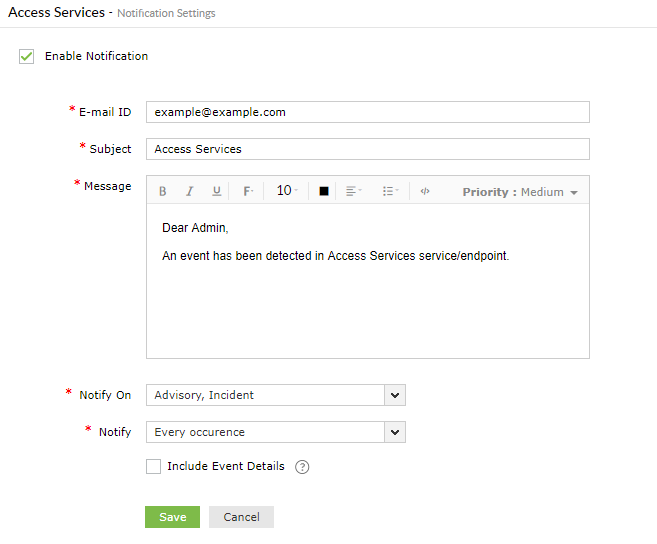Screen dimensions: 657x544
Task: Open the text alignment options
Action: click(x=353, y=191)
